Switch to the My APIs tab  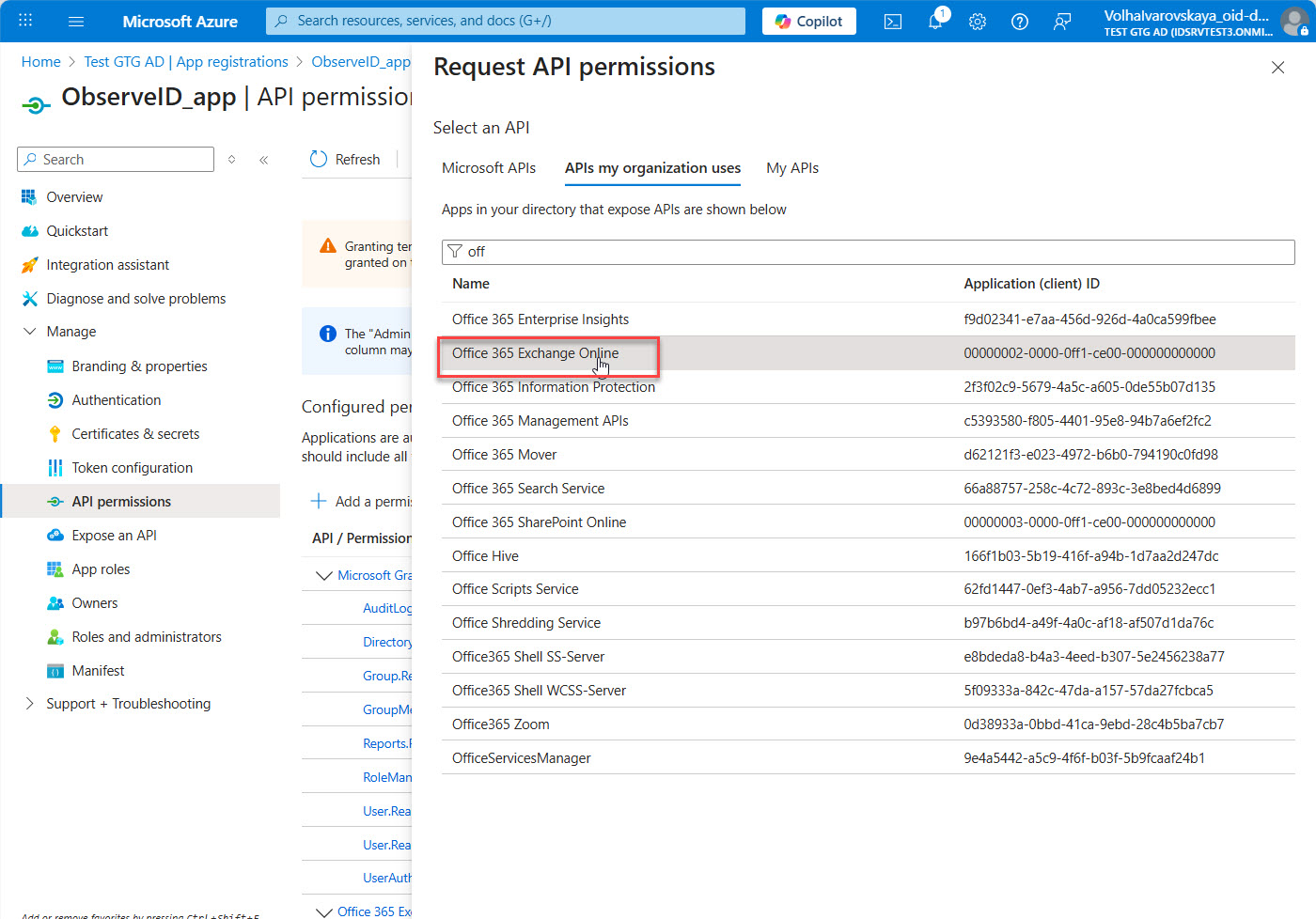pos(791,168)
